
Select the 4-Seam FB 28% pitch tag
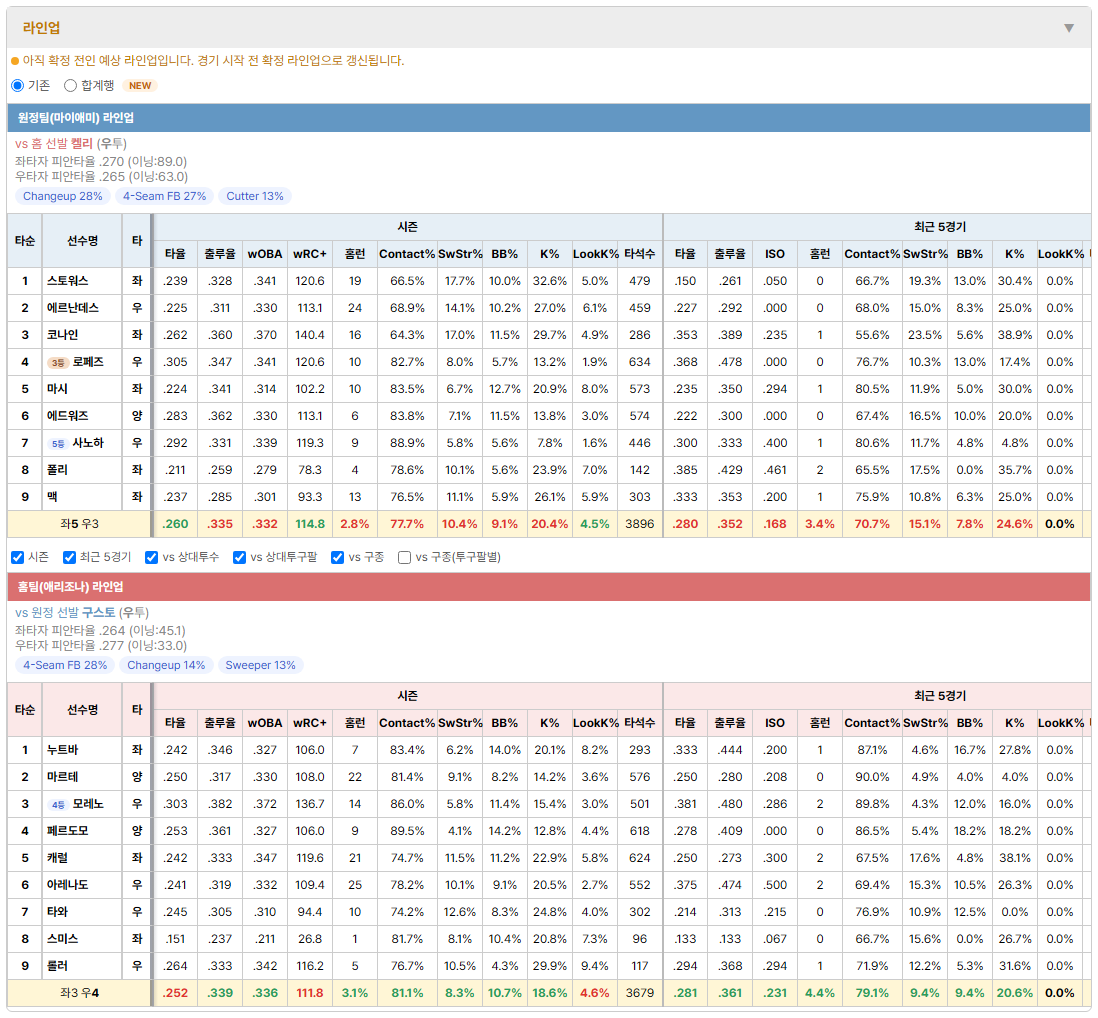pos(65,665)
